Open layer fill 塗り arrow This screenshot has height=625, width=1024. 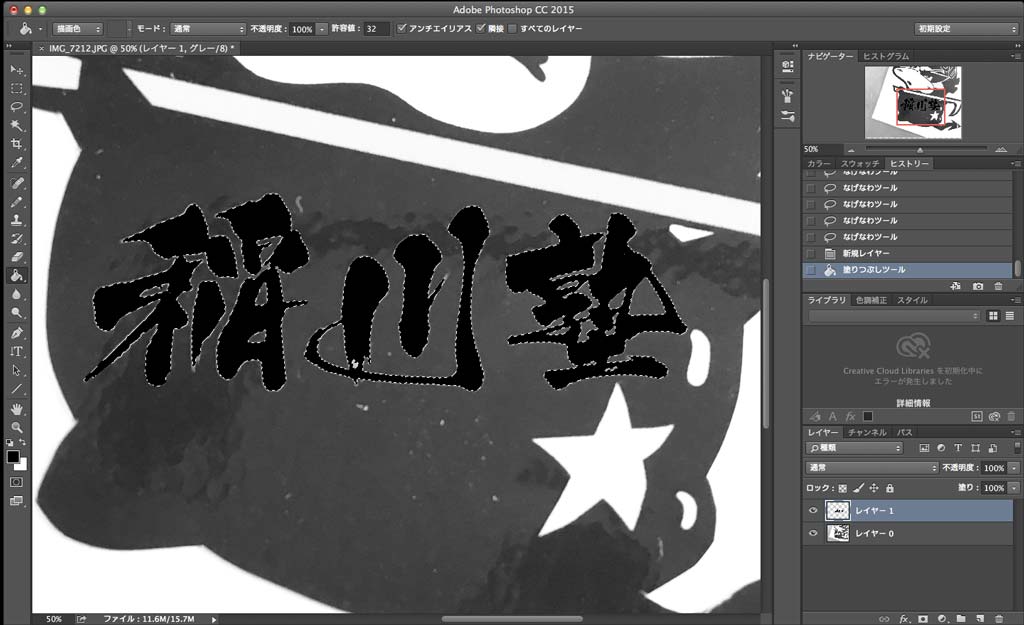click(1014, 488)
